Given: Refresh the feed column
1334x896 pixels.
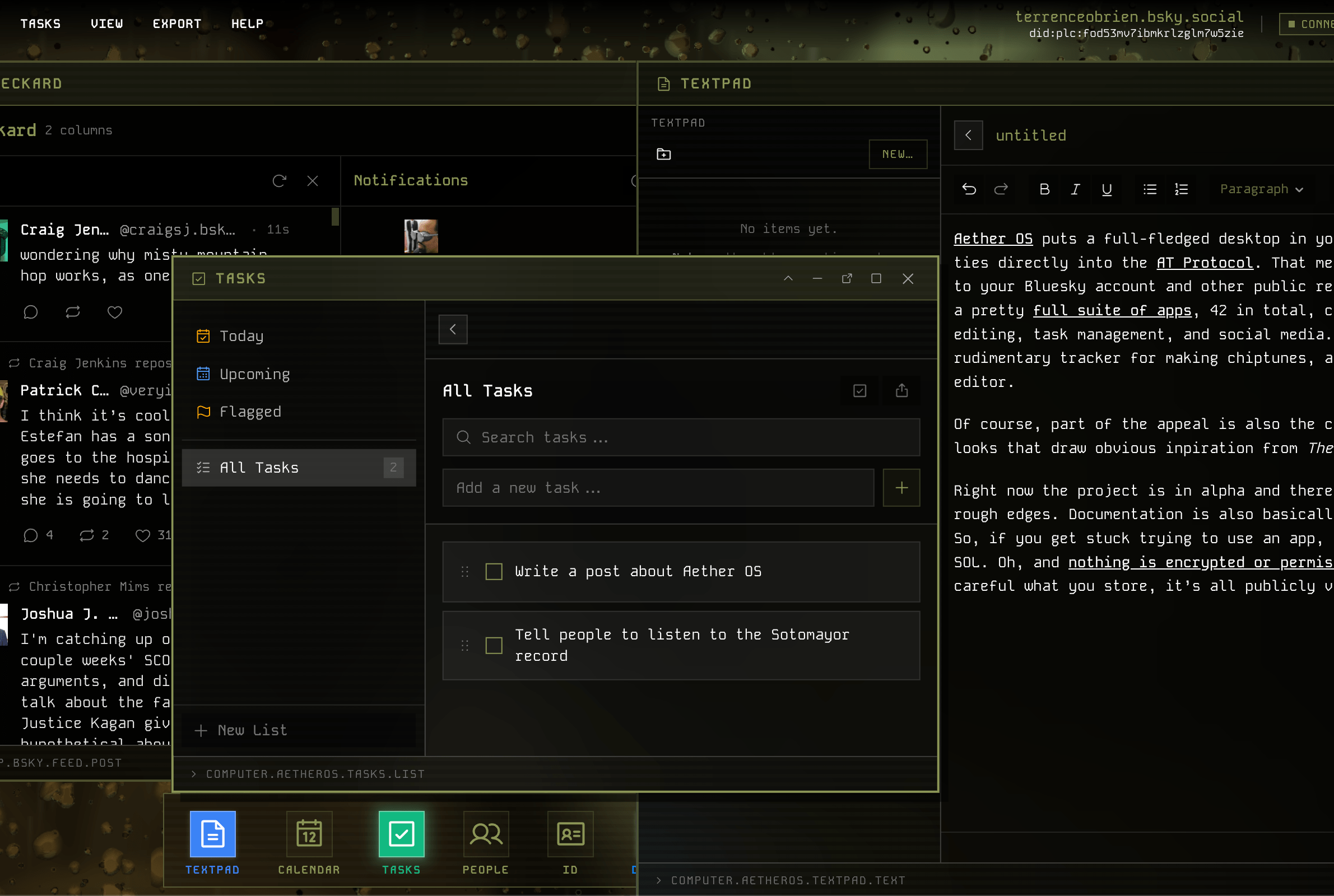Looking at the screenshot, I should pyautogui.click(x=279, y=181).
